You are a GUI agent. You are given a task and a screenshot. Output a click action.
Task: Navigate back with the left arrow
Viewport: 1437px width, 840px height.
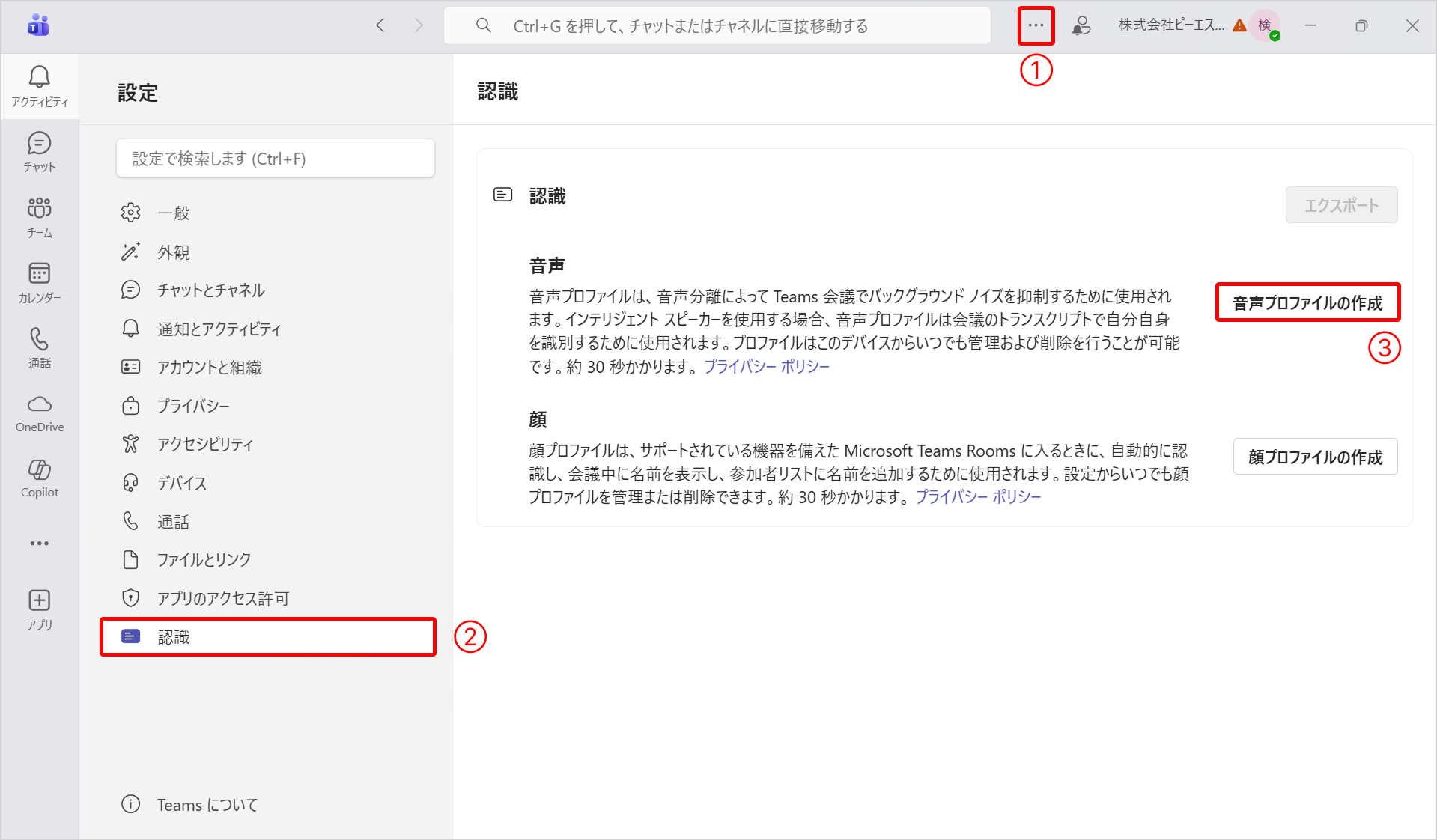point(380,26)
